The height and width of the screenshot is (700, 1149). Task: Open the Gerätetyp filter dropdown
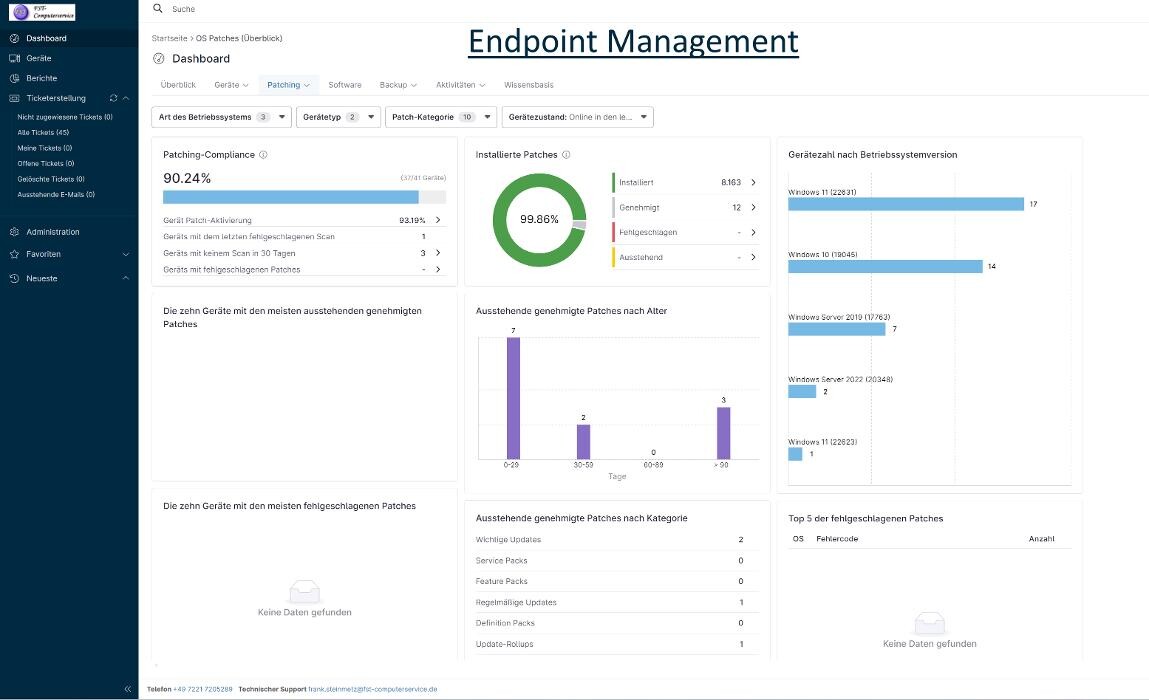click(337, 117)
